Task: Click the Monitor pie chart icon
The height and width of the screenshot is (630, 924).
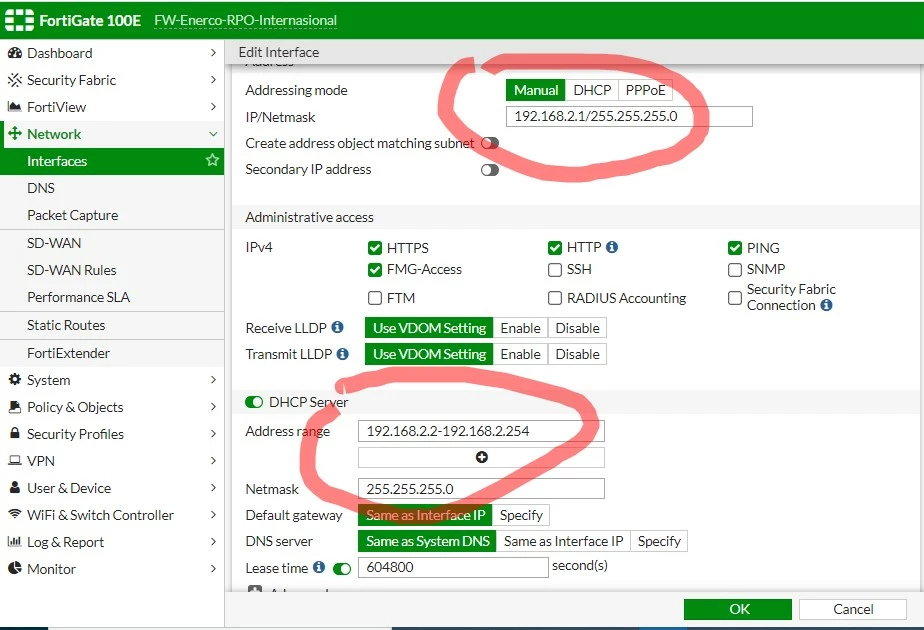Action: (x=15, y=568)
